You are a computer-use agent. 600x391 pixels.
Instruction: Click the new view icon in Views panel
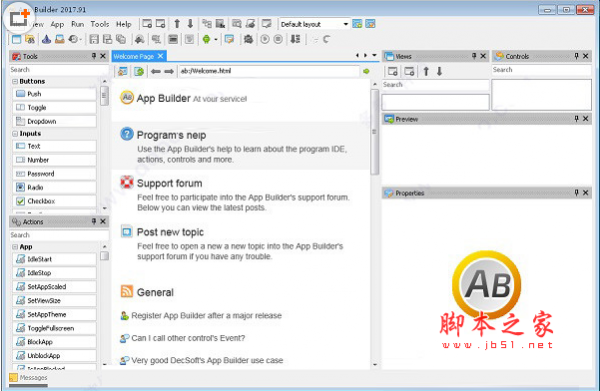393,71
